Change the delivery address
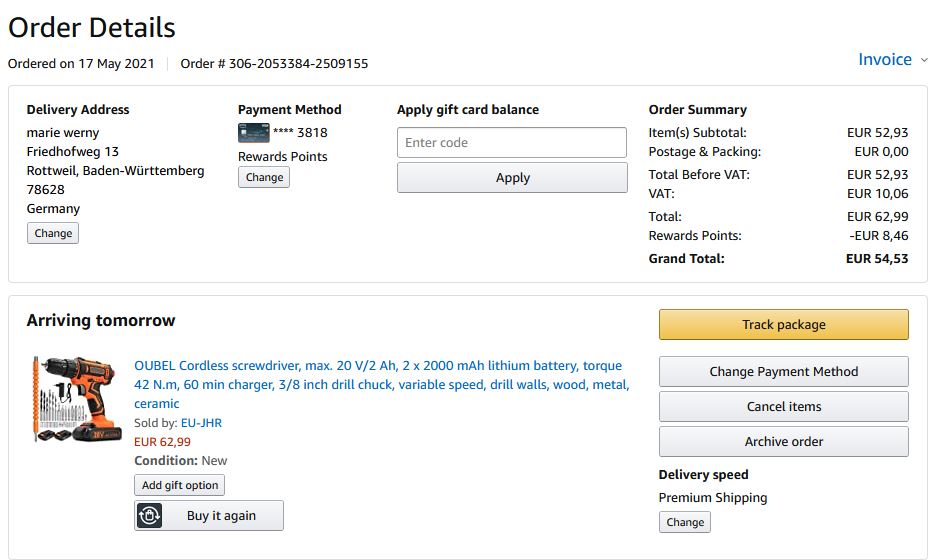 point(53,233)
